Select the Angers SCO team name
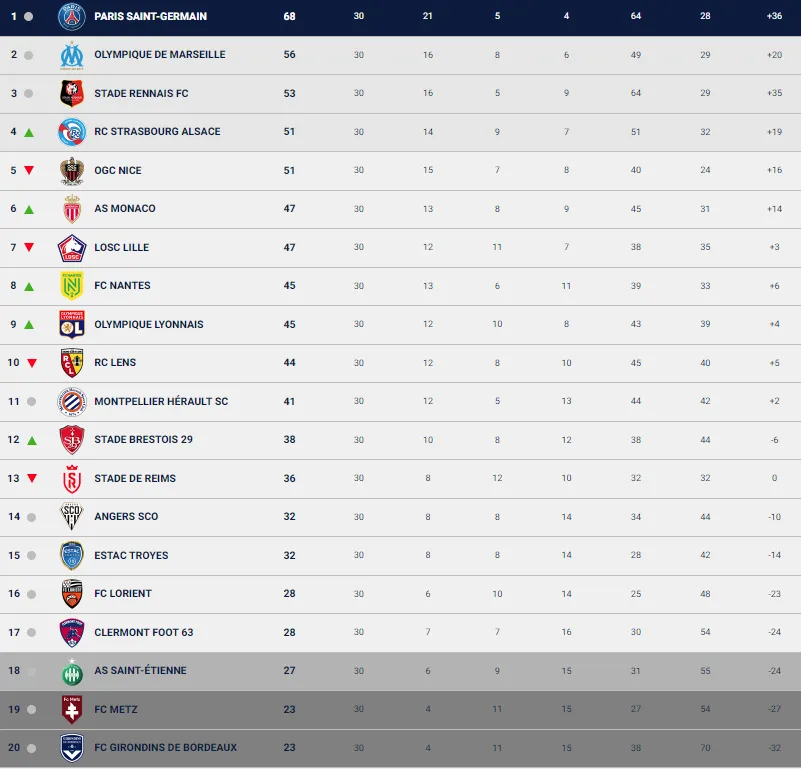 click(x=126, y=517)
